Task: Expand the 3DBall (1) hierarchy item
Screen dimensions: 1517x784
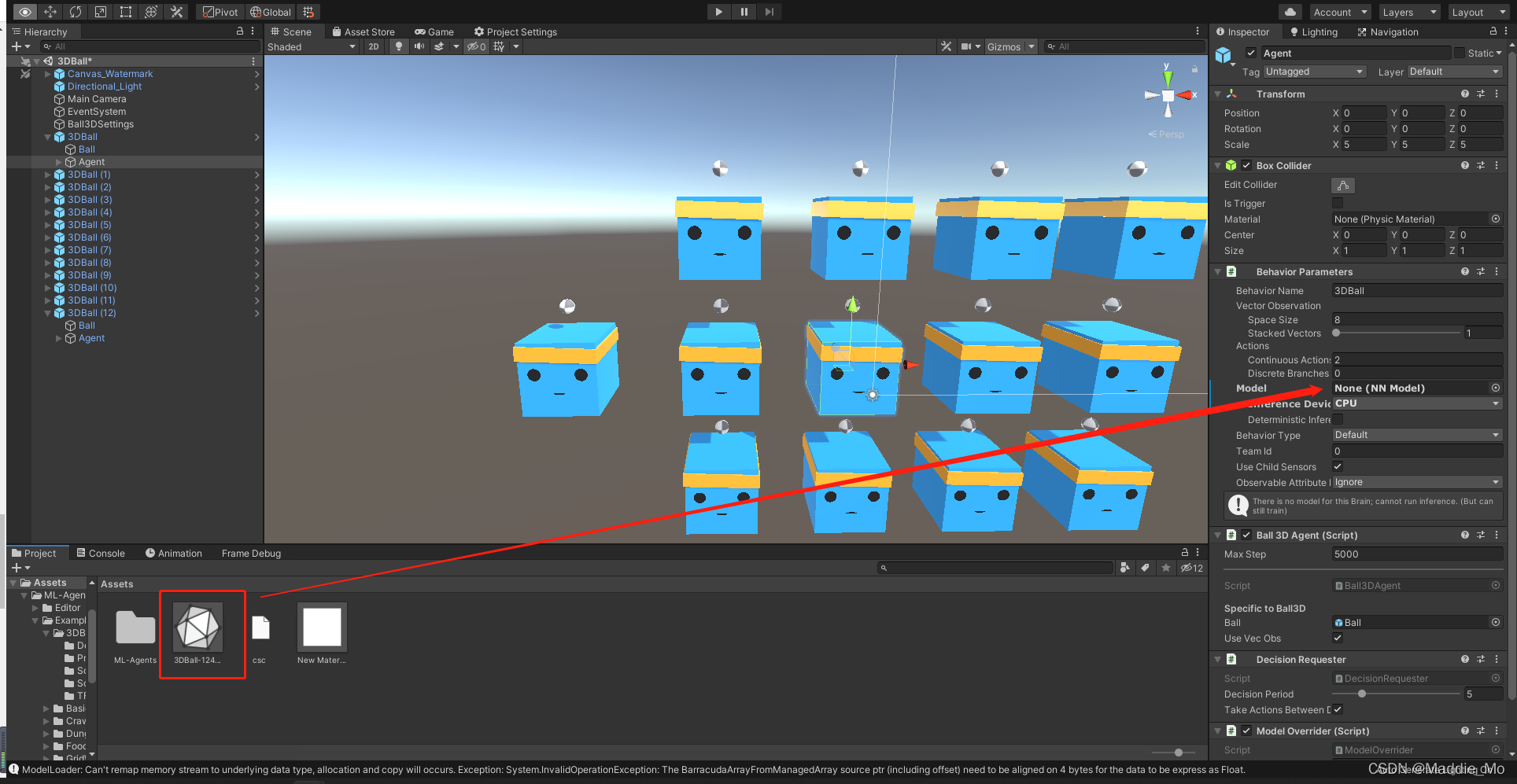Action: [48, 175]
